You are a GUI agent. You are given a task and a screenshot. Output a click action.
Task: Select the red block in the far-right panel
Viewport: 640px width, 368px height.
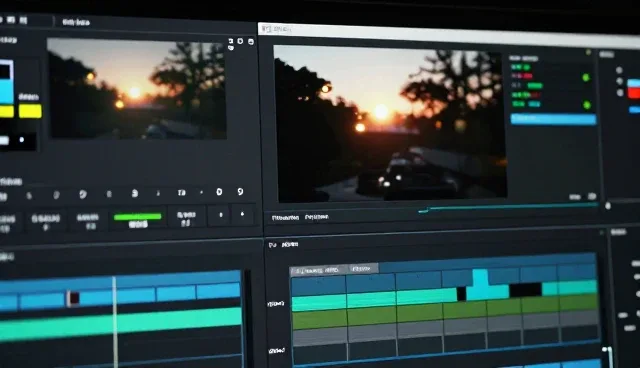click(634, 93)
